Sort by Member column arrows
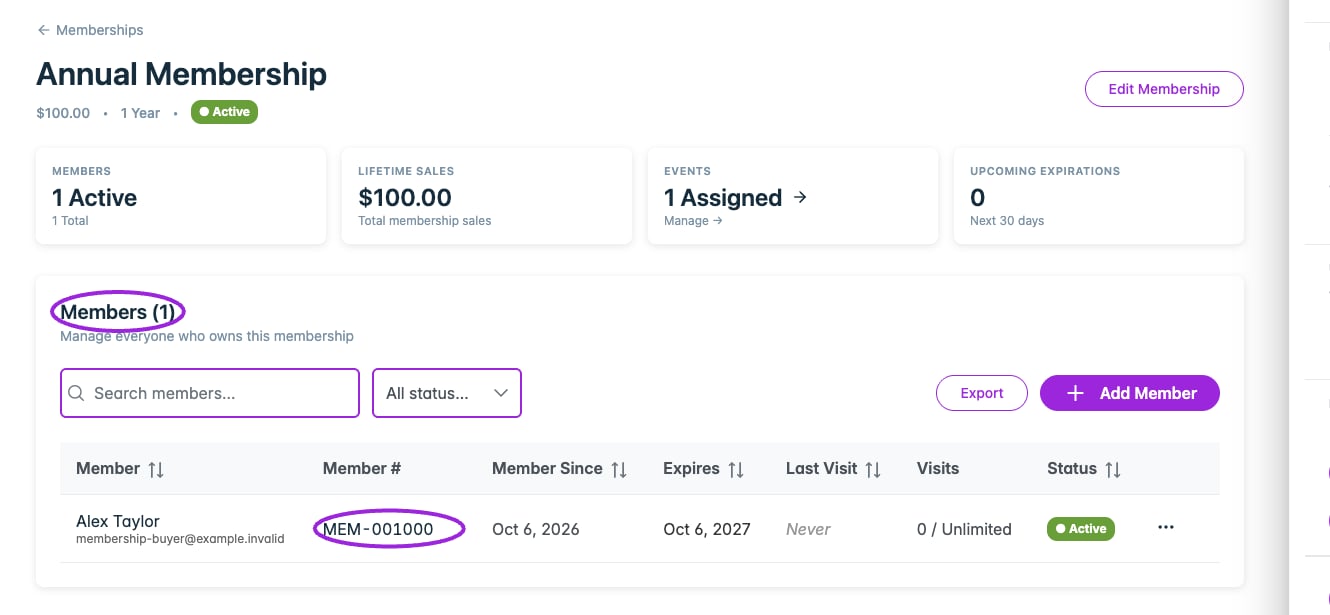 click(x=156, y=469)
